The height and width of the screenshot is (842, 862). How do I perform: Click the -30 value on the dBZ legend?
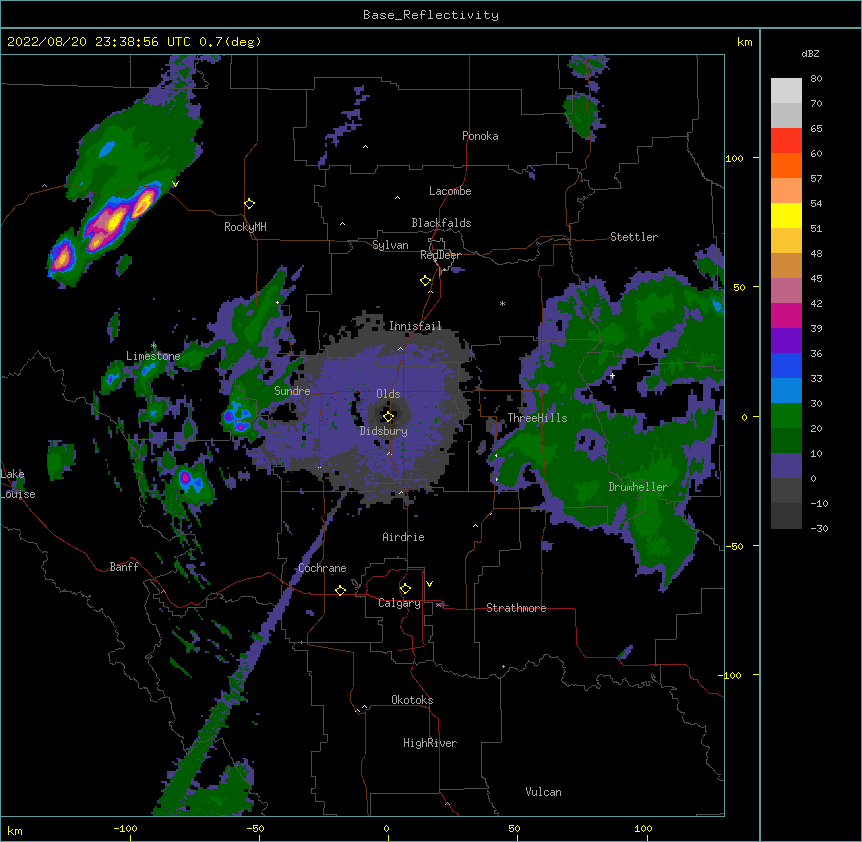pos(819,528)
